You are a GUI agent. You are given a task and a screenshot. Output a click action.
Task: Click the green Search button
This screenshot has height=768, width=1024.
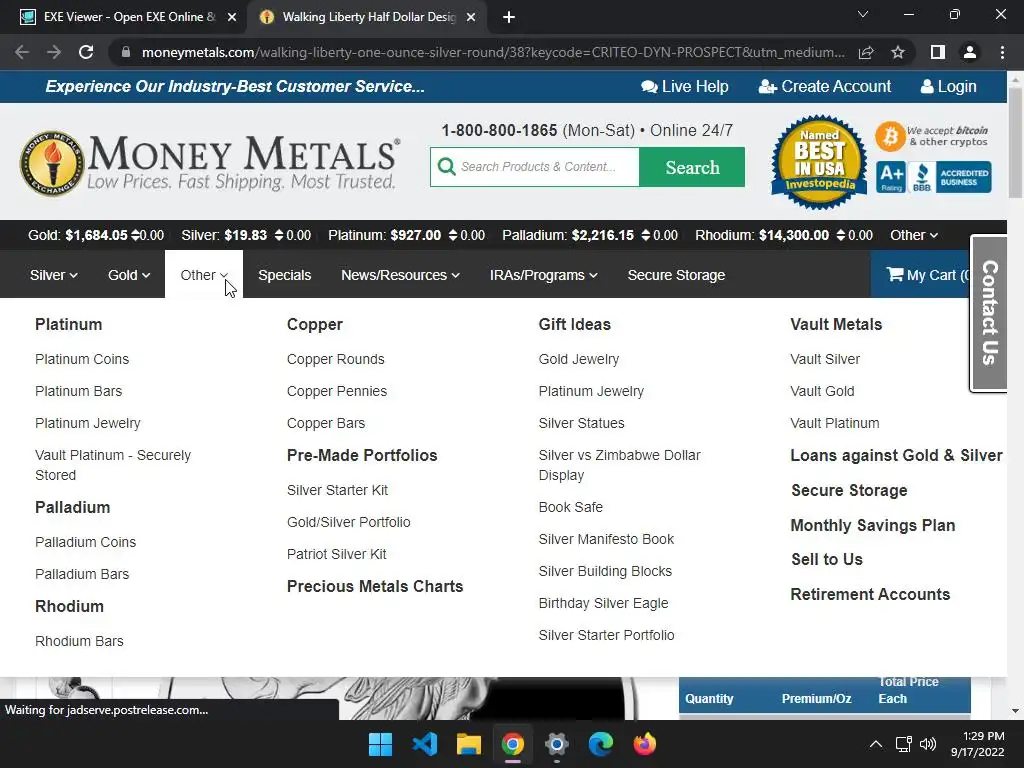point(692,167)
